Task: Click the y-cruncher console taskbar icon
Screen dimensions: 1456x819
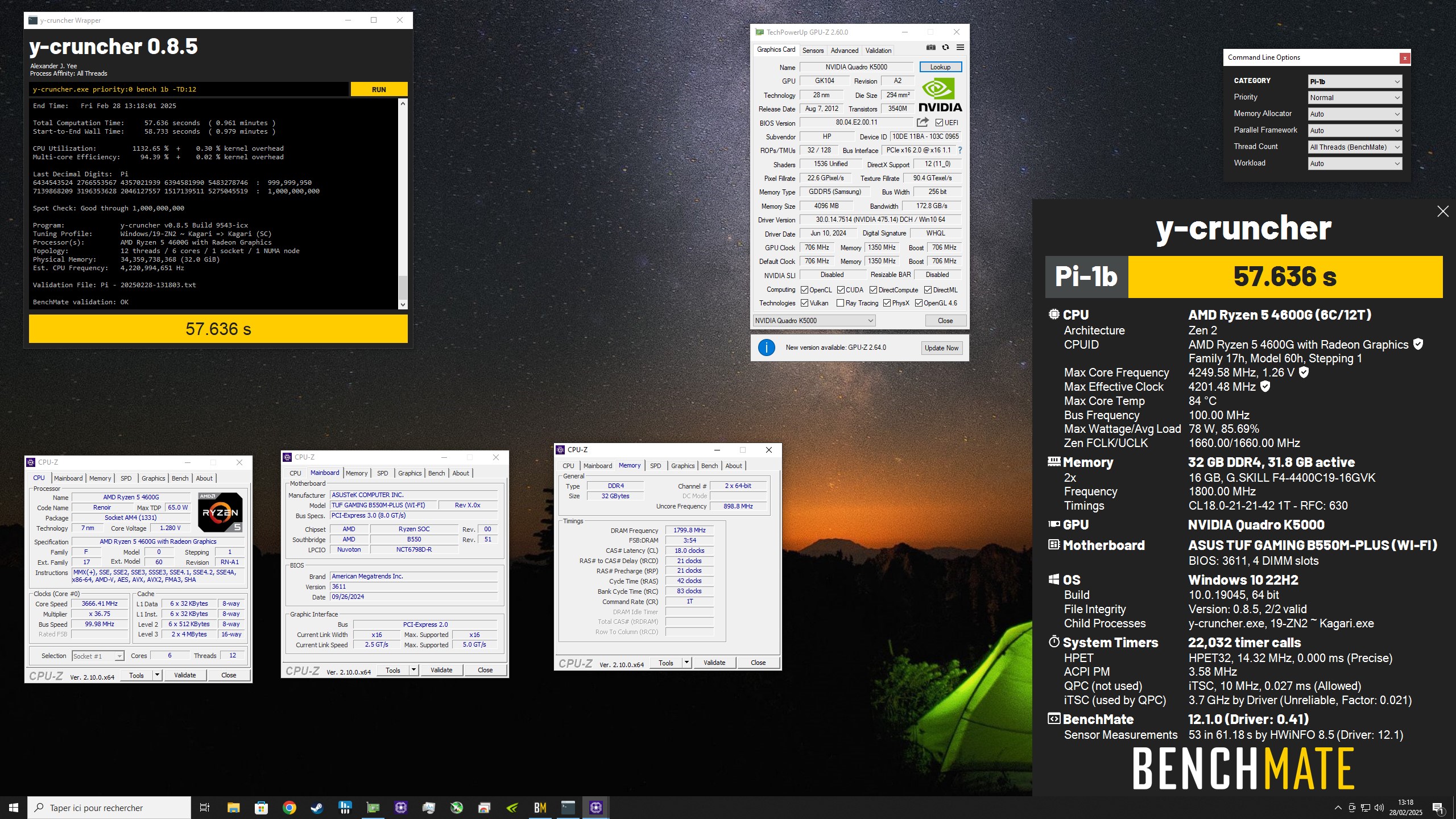Action: pyautogui.click(x=568, y=808)
